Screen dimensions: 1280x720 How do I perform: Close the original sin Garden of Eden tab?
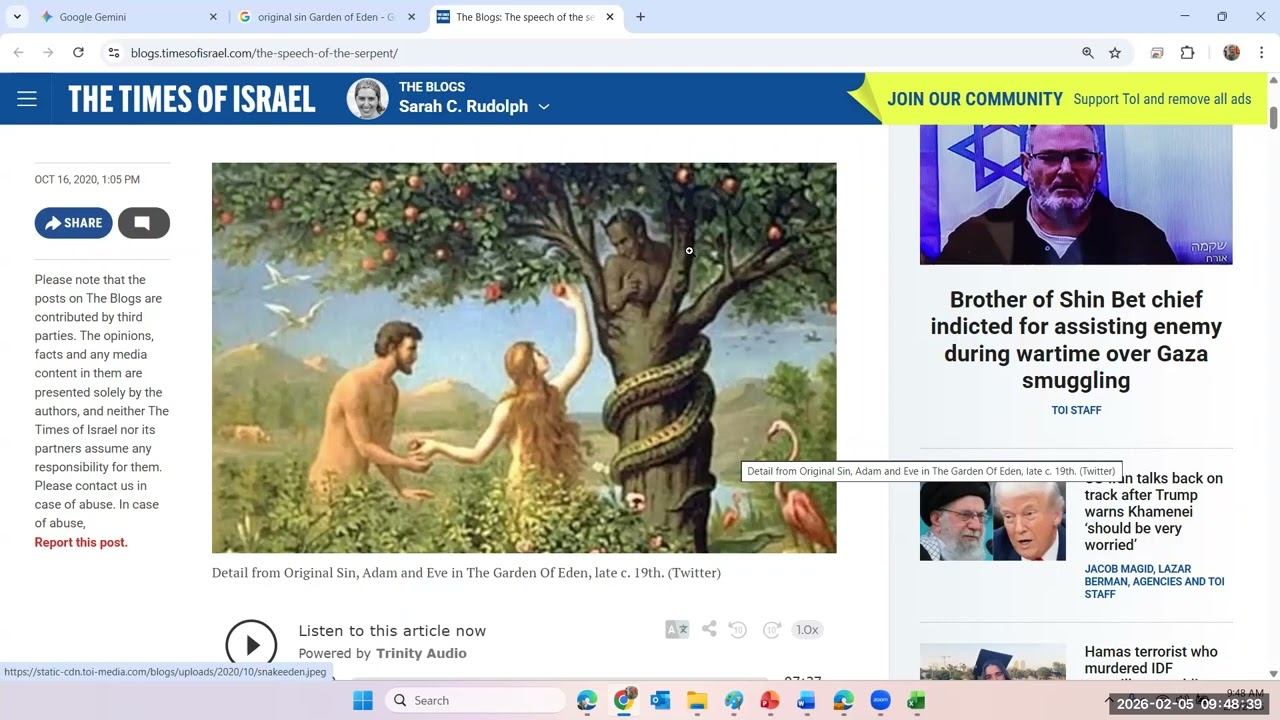coord(412,17)
